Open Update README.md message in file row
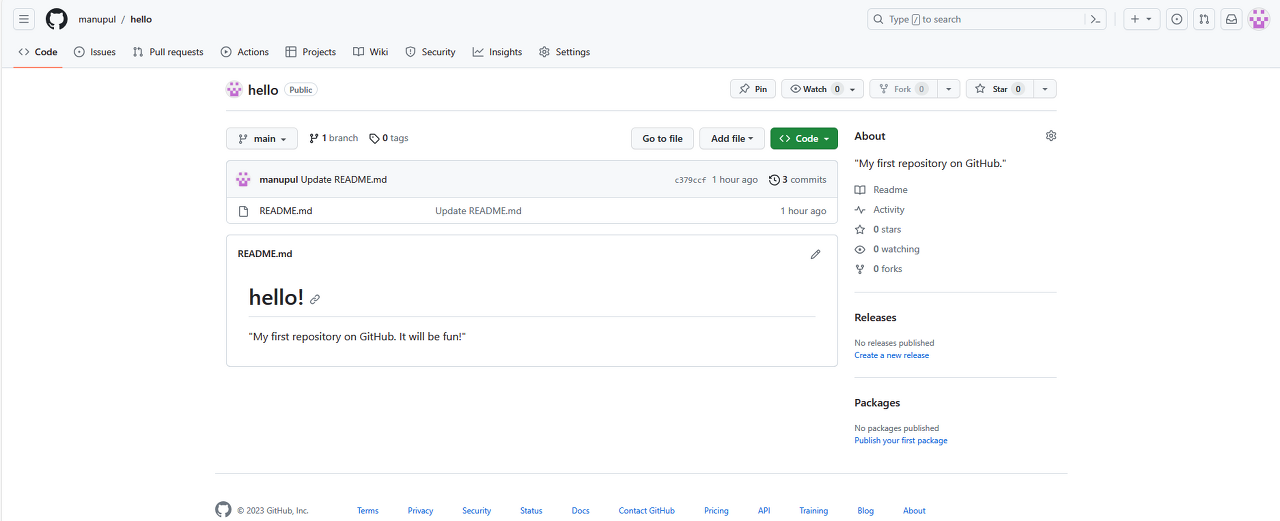This screenshot has height=521, width=1280. [478, 211]
